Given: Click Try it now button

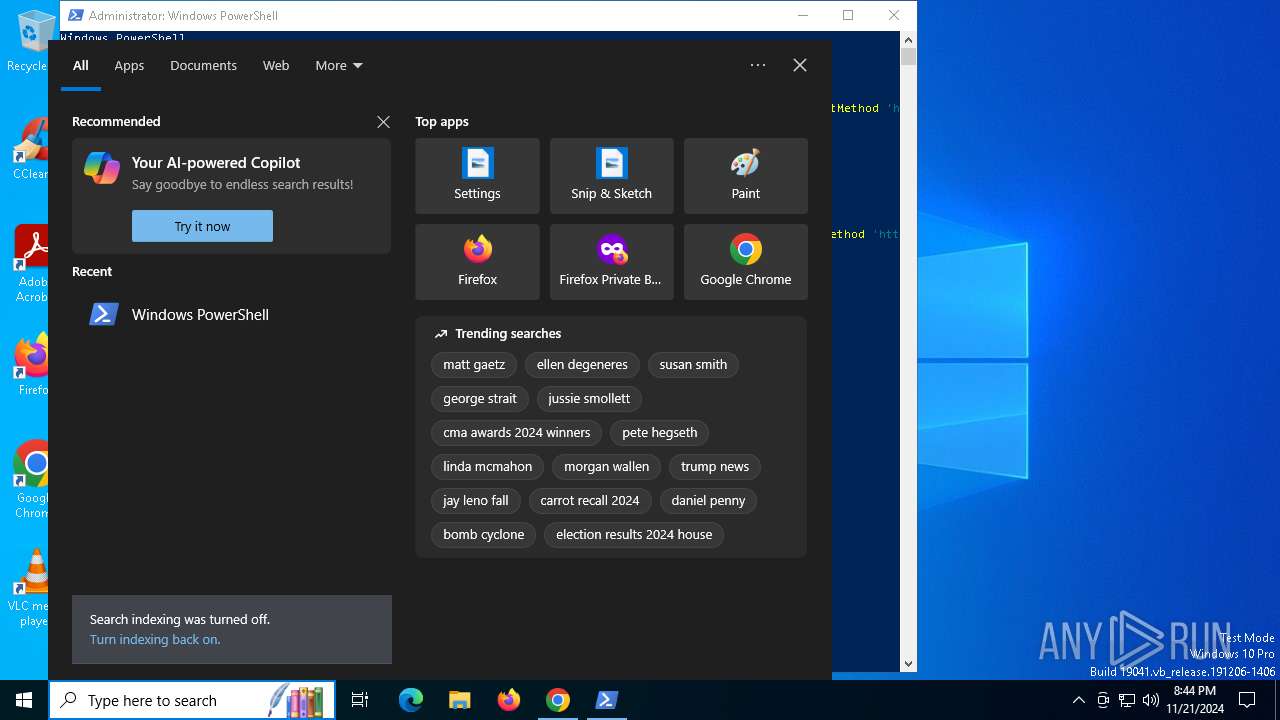Looking at the screenshot, I should tap(202, 226).
